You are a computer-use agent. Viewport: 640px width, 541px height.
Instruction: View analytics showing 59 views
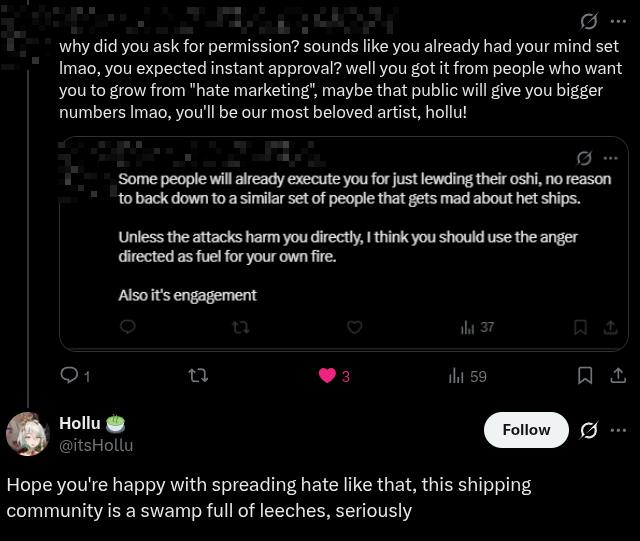[x=457, y=376]
